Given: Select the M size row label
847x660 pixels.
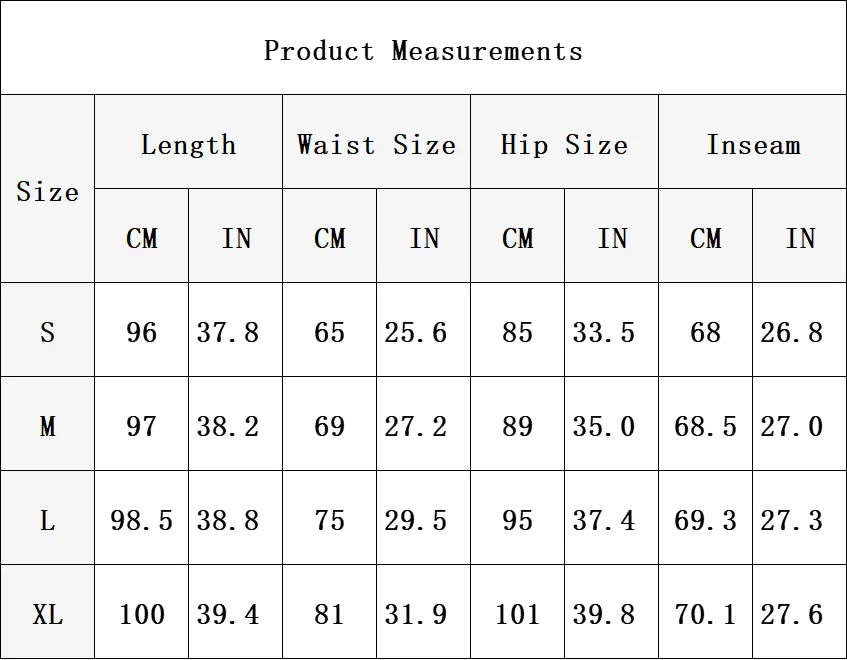Looking at the screenshot, I should click(47, 426).
